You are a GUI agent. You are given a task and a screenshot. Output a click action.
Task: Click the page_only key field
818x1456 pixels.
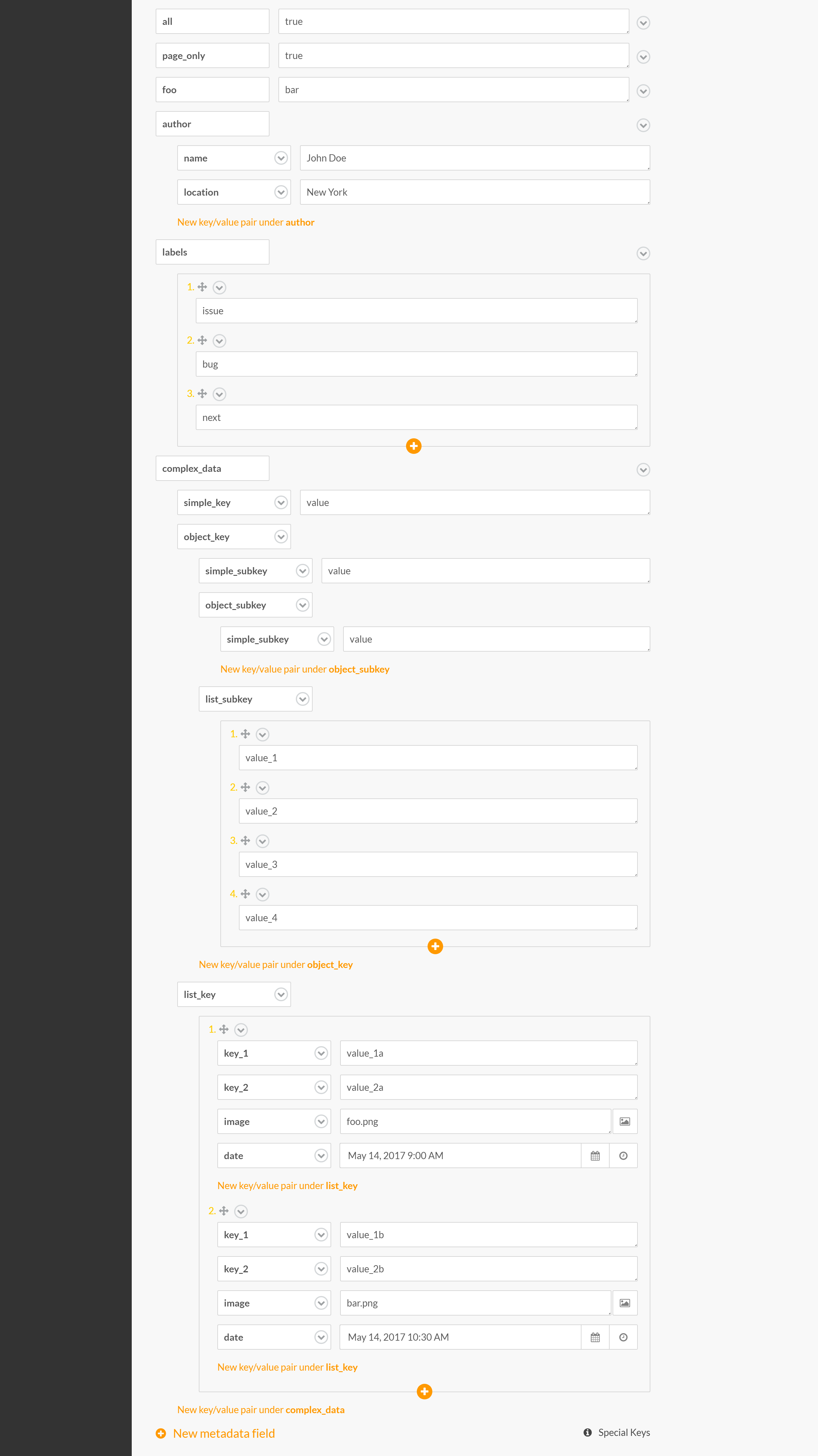(x=212, y=56)
